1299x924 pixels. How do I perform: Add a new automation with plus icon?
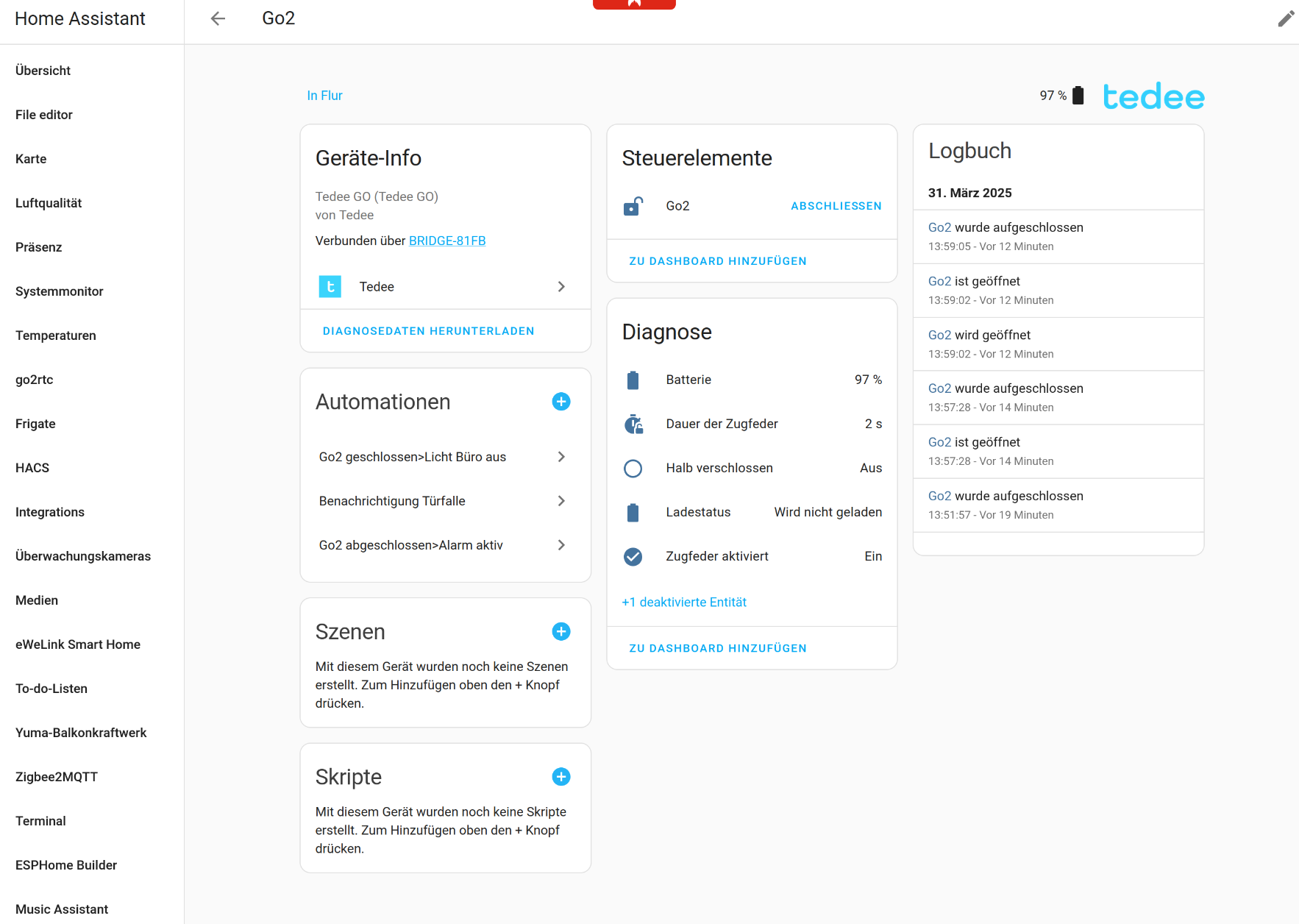[x=561, y=402]
